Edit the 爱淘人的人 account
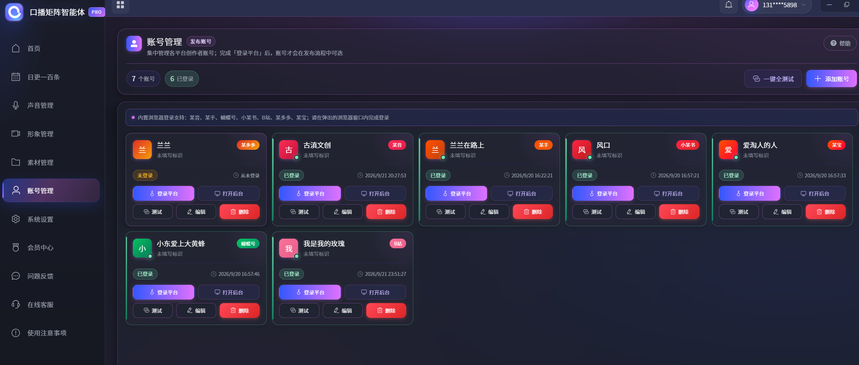The image size is (859, 365). tap(782, 212)
